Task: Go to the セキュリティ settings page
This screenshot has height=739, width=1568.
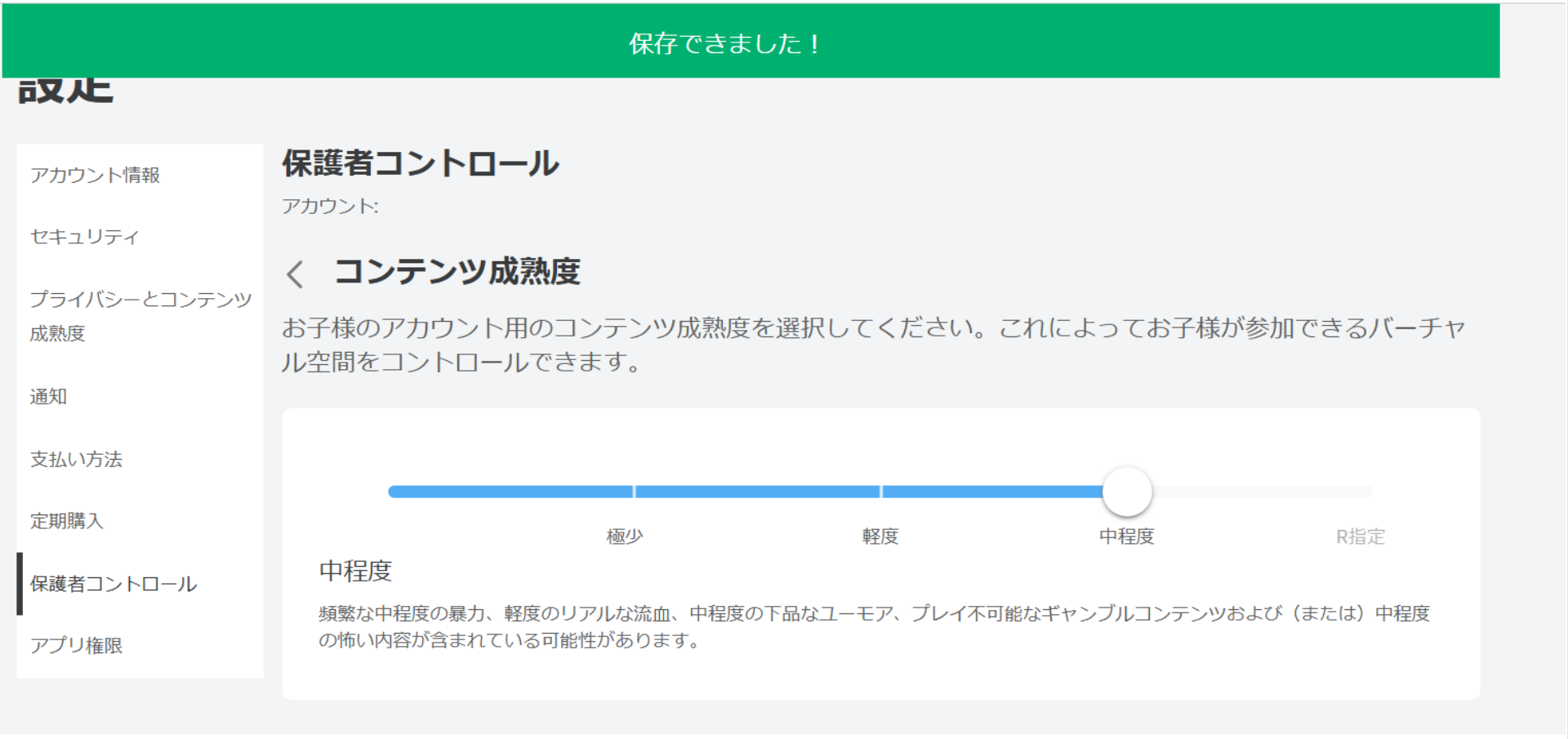Action: click(84, 237)
